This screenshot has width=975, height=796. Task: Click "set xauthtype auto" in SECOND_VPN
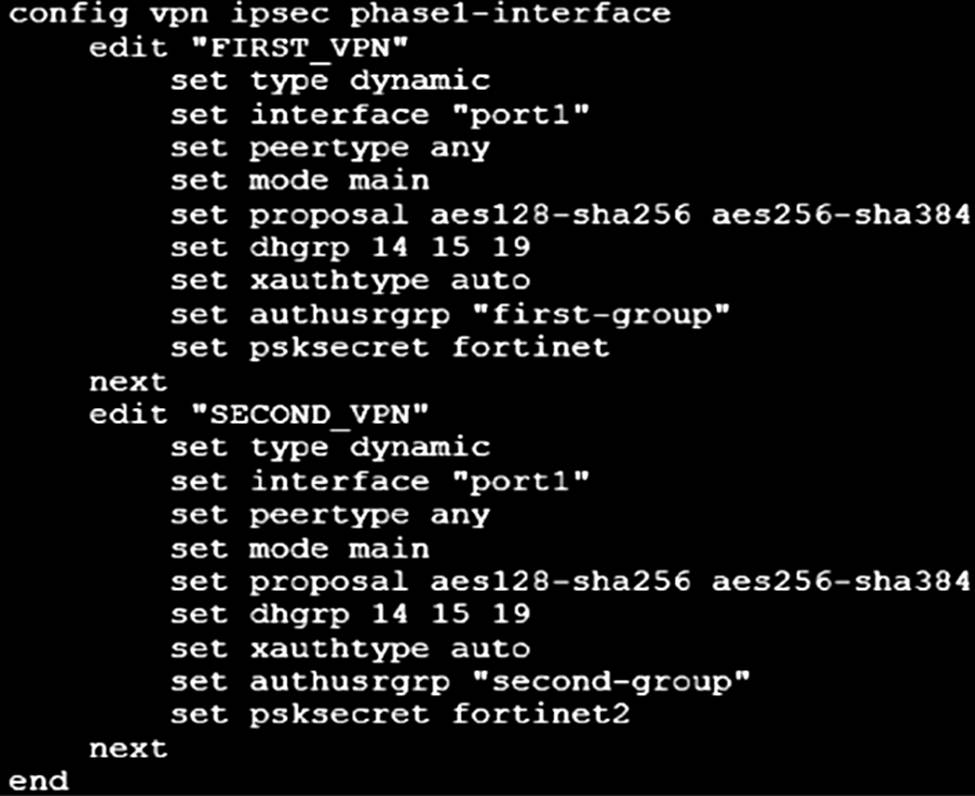(350, 648)
